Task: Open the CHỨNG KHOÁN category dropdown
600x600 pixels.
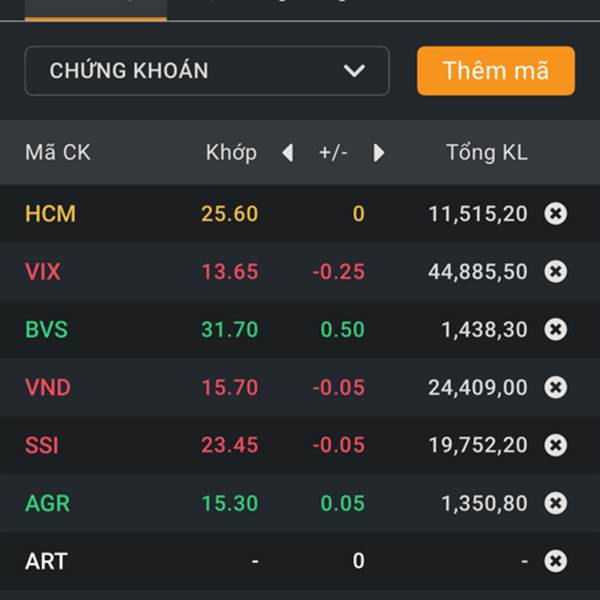Action: (x=207, y=71)
